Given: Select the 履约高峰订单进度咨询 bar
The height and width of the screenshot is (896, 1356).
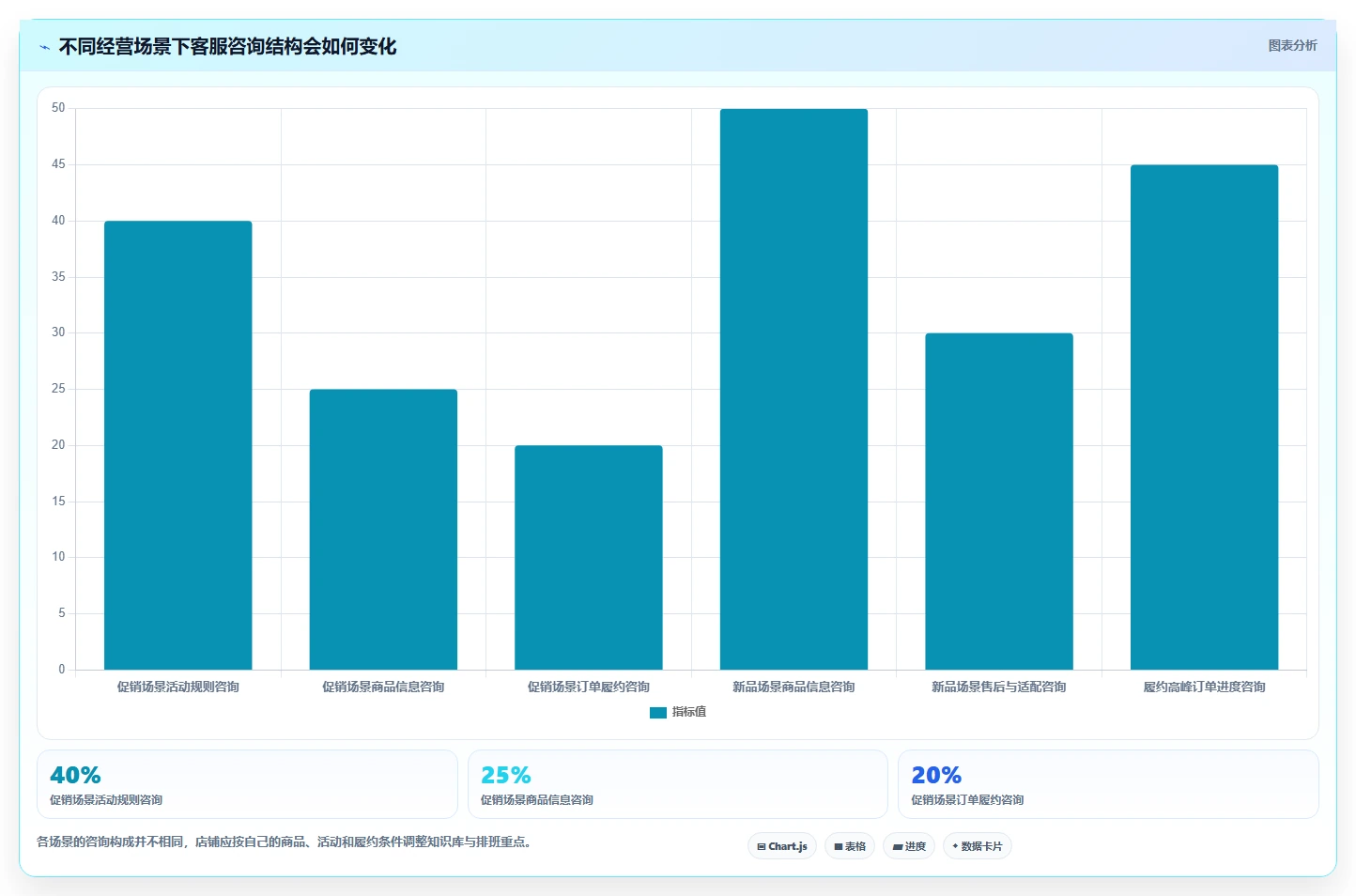Looking at the screenshot, I should click(x=1204, y=417).
